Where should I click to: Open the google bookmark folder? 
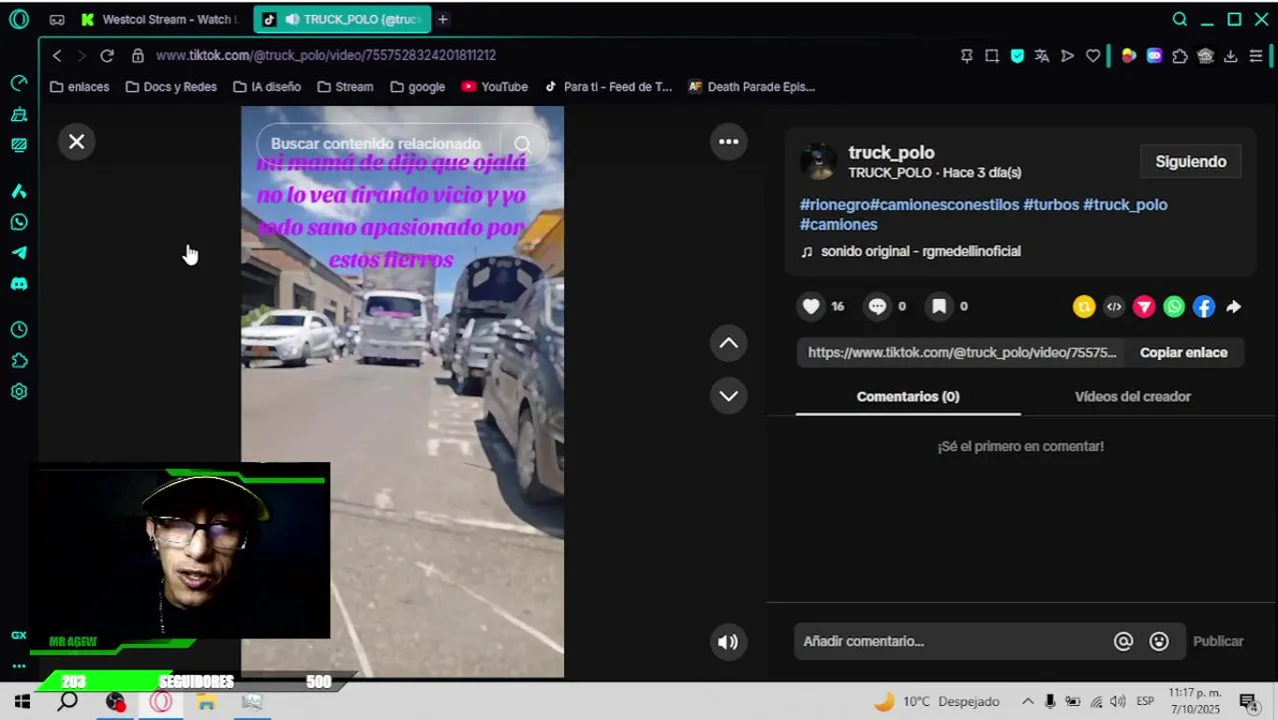417,87
